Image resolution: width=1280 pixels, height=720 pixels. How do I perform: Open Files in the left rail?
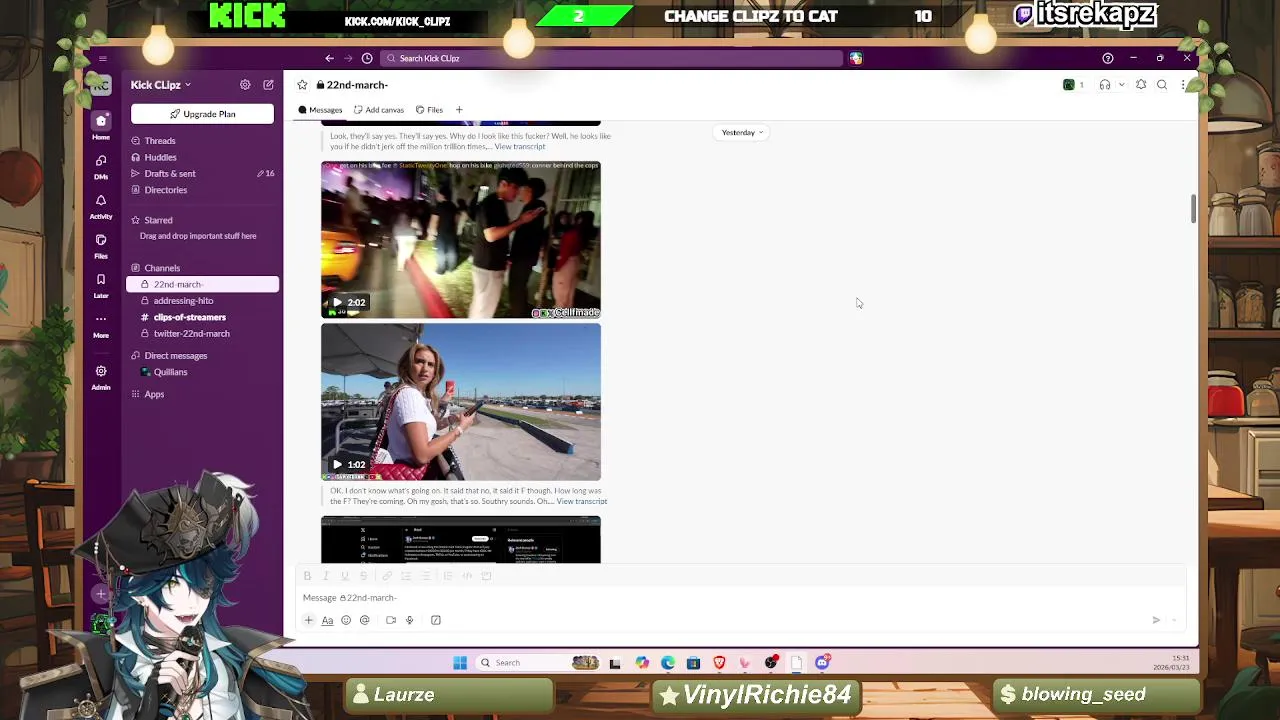[101, 246]
